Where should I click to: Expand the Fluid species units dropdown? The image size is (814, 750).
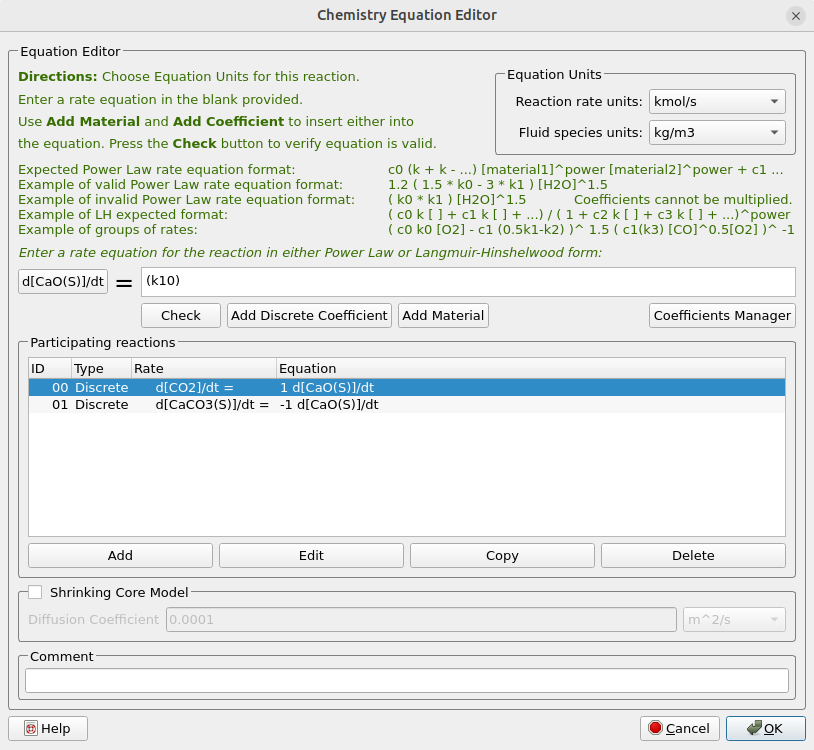click(x=716, y=132)
